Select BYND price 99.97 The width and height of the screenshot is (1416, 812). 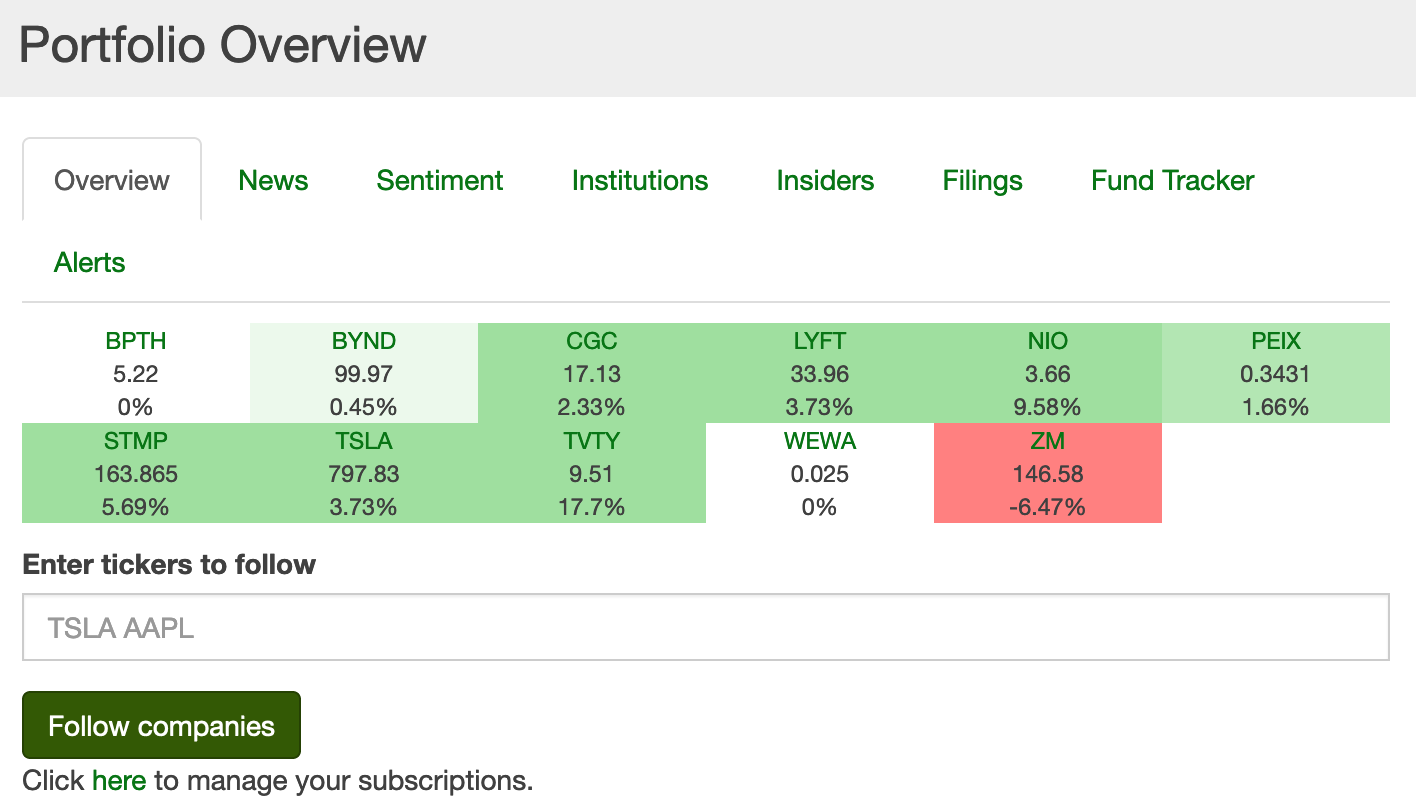364,374
